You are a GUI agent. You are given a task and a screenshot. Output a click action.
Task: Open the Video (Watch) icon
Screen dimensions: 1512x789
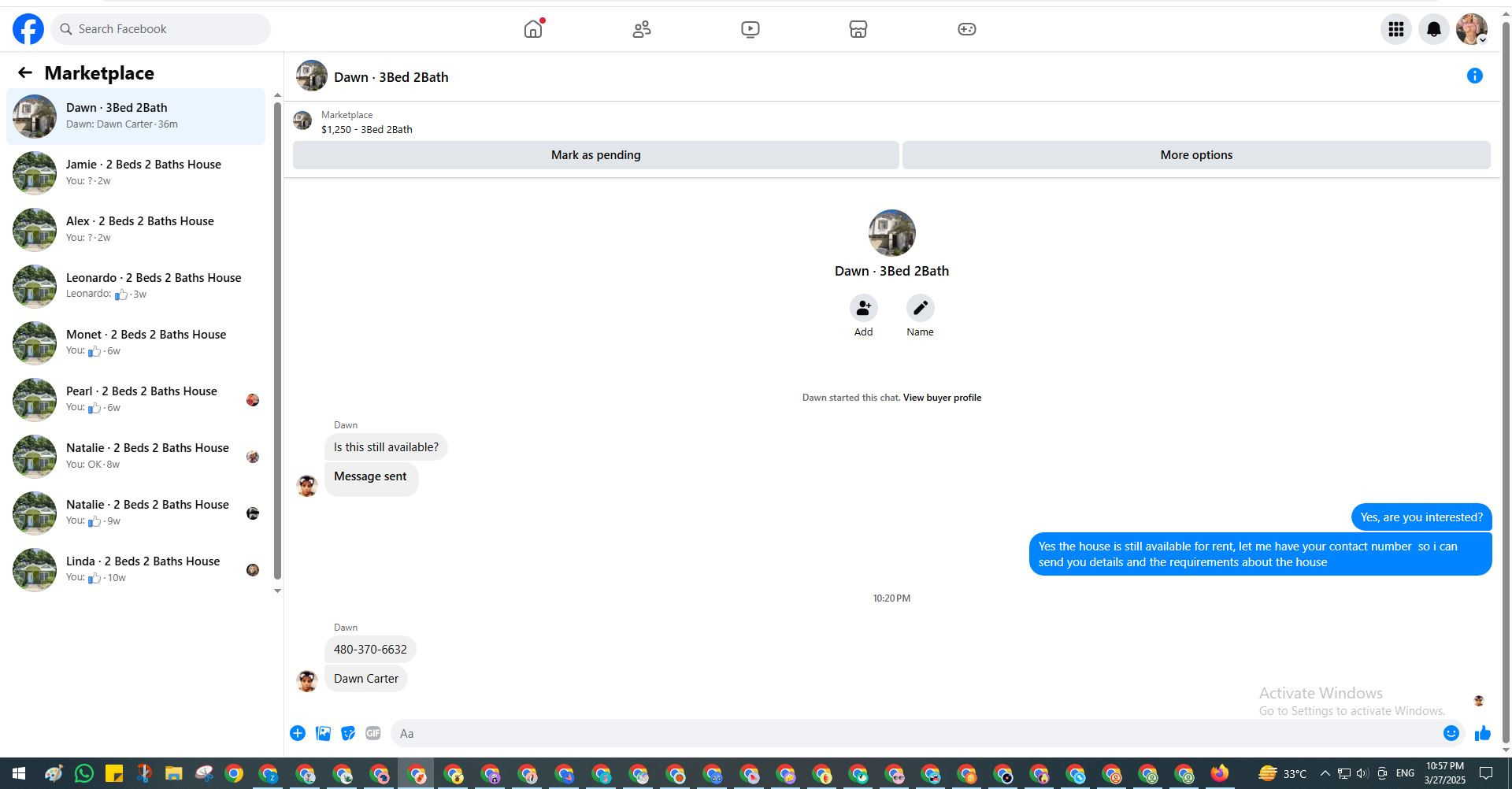pos(750,29)
